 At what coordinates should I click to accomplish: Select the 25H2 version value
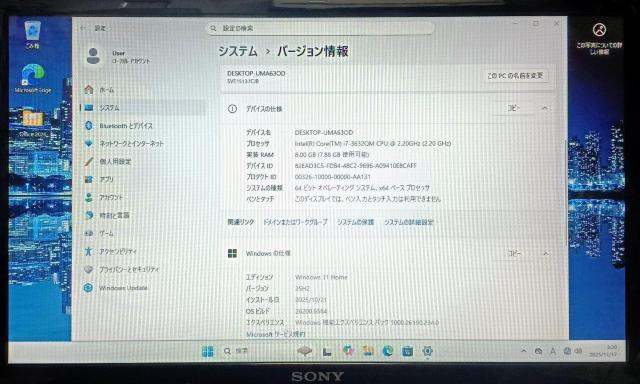(x=302, y=288)
